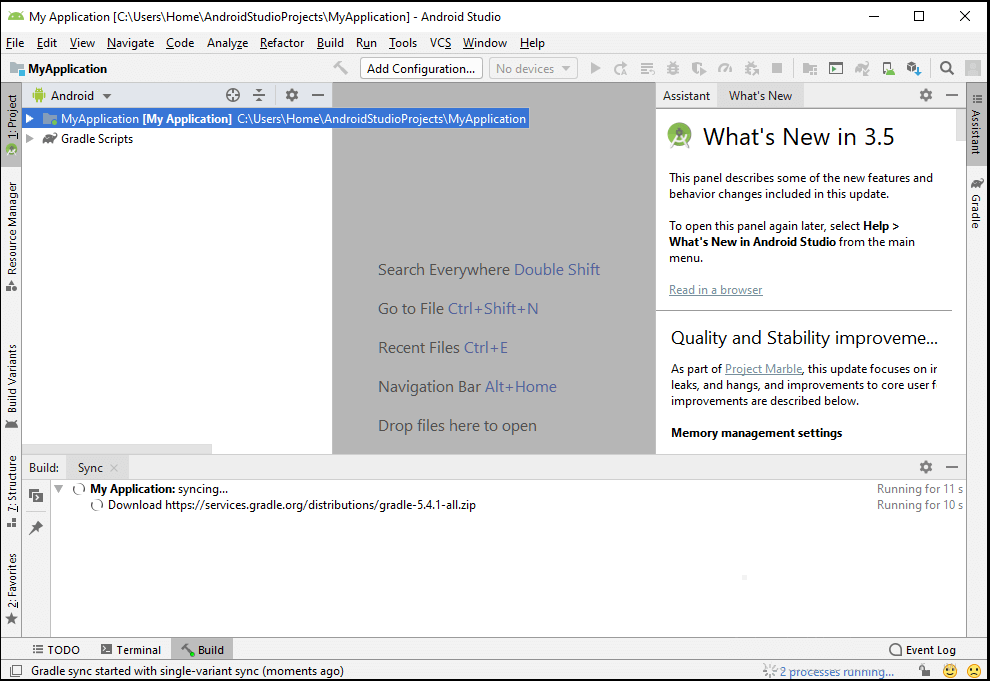The image size is (990, 681).
Task: Click Collapse All icon in Project panel
Action: tap(259, 95)
